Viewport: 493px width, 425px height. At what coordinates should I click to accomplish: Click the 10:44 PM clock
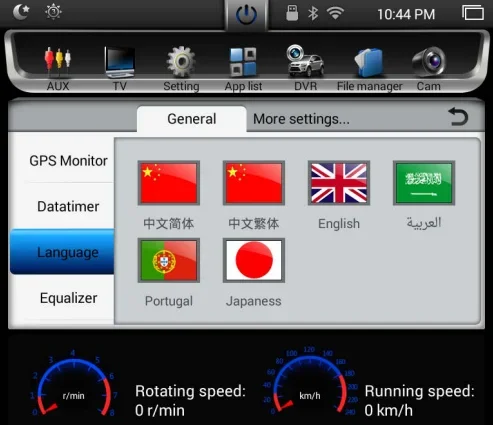point(406,14)
